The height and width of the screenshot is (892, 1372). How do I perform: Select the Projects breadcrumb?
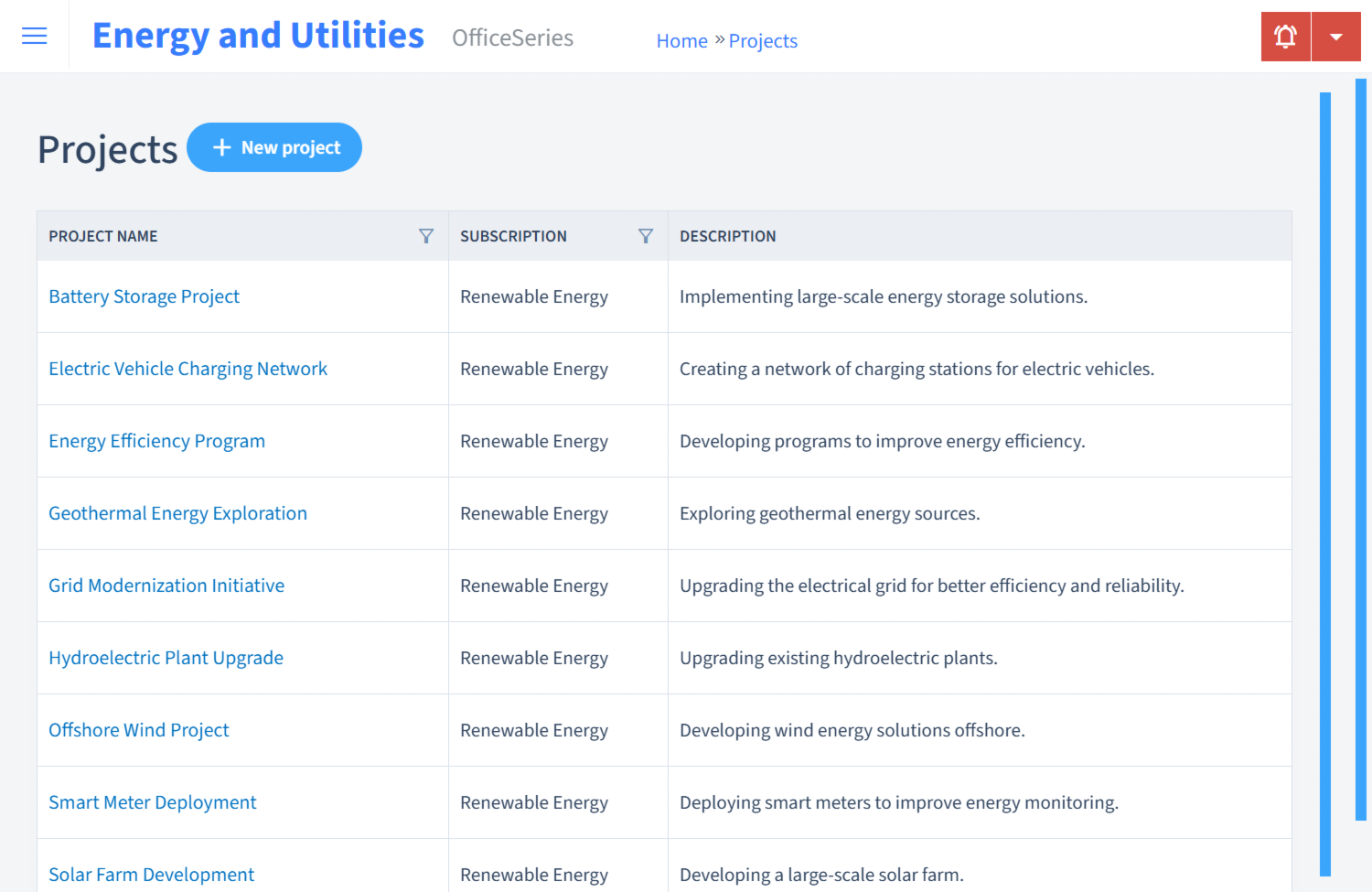point(763,40)
